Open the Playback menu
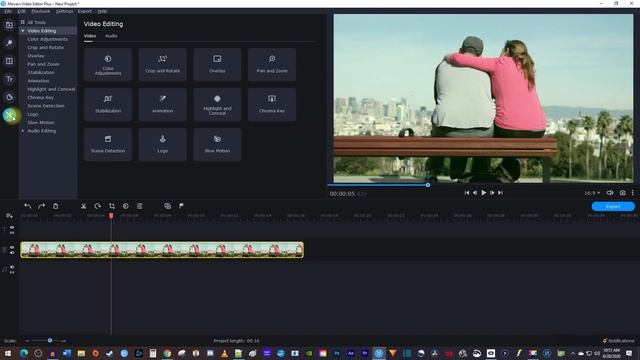640x360 pixels. 41,11
